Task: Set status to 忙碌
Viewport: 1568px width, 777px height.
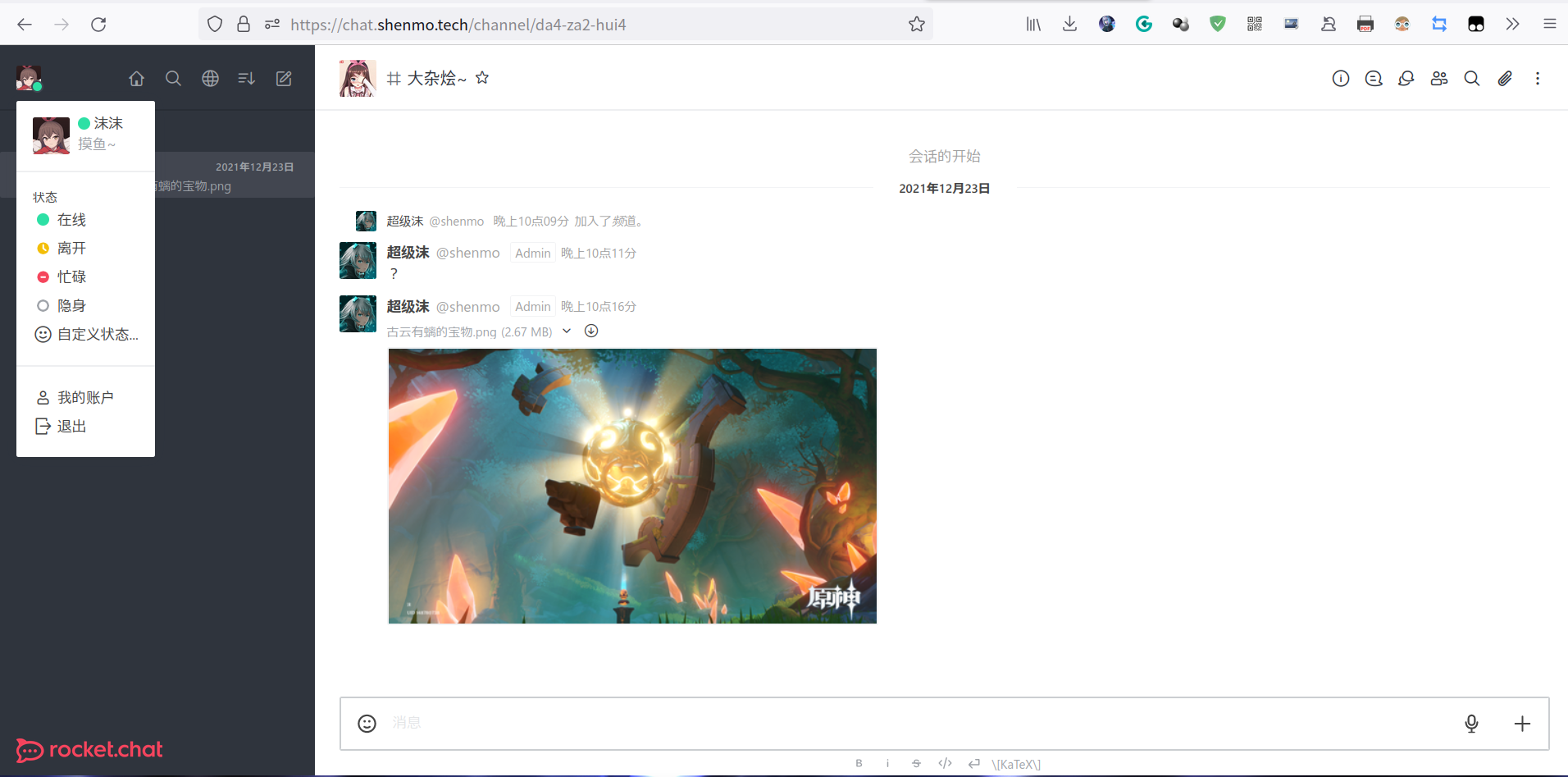Action: point(71,277)
